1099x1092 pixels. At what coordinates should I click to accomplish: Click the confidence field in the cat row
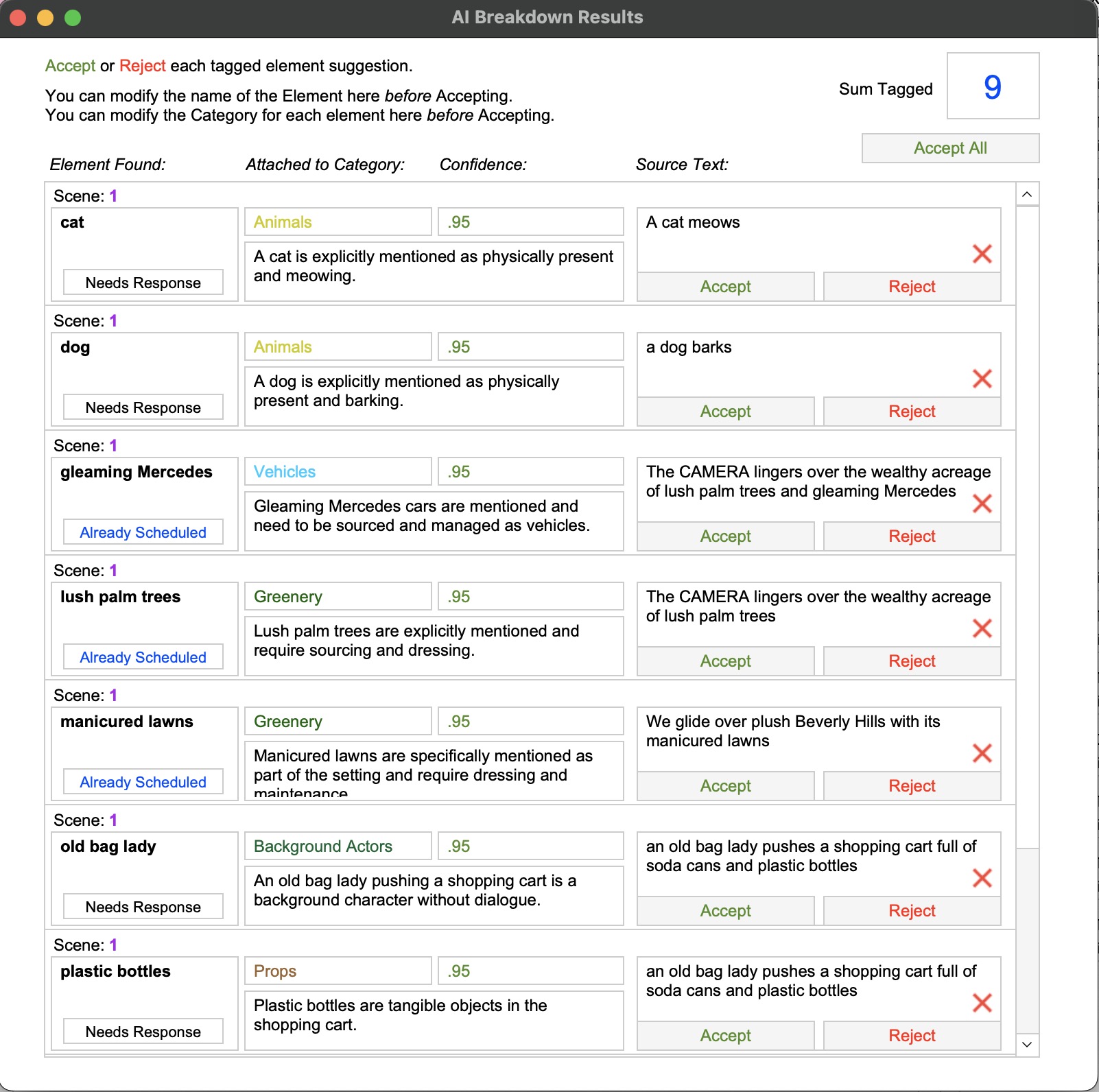531,222
